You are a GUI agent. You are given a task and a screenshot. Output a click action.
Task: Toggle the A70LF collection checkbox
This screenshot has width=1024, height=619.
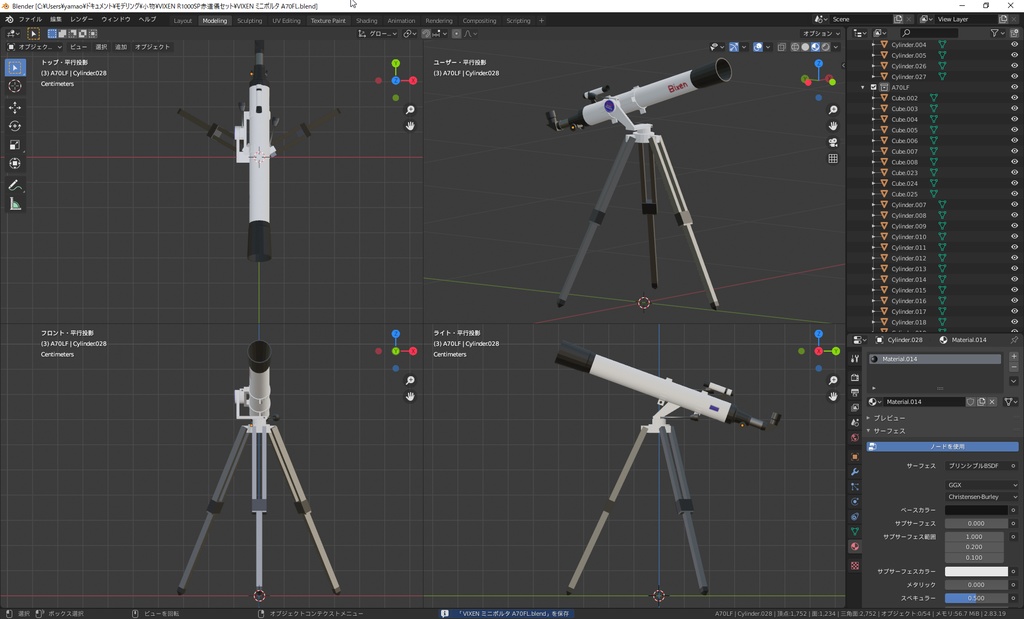point(873,87)
